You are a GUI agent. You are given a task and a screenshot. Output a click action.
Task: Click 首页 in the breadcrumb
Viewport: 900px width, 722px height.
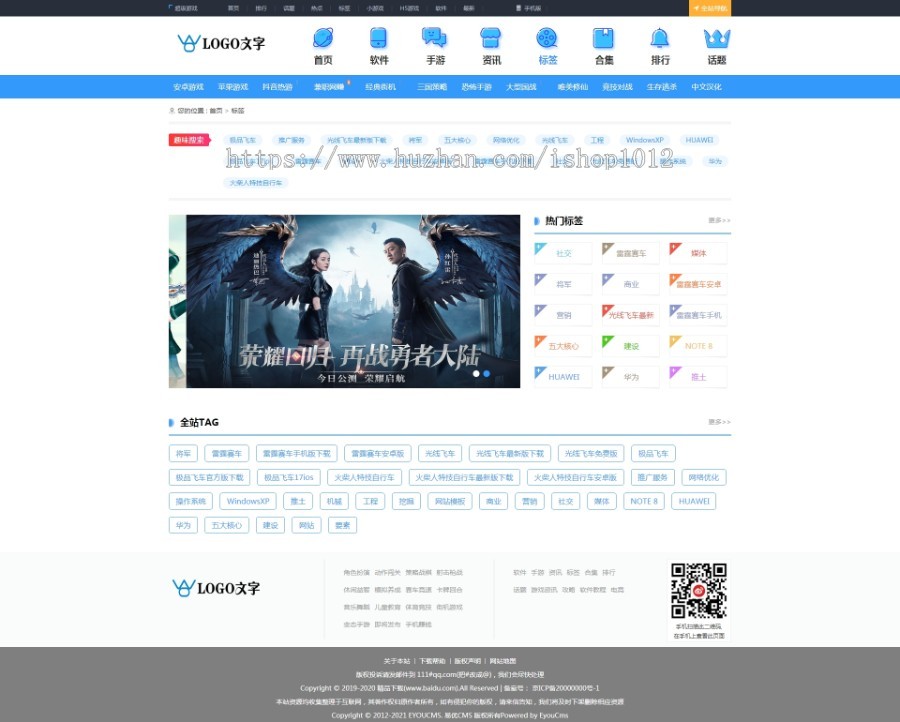tap(215, 111)
